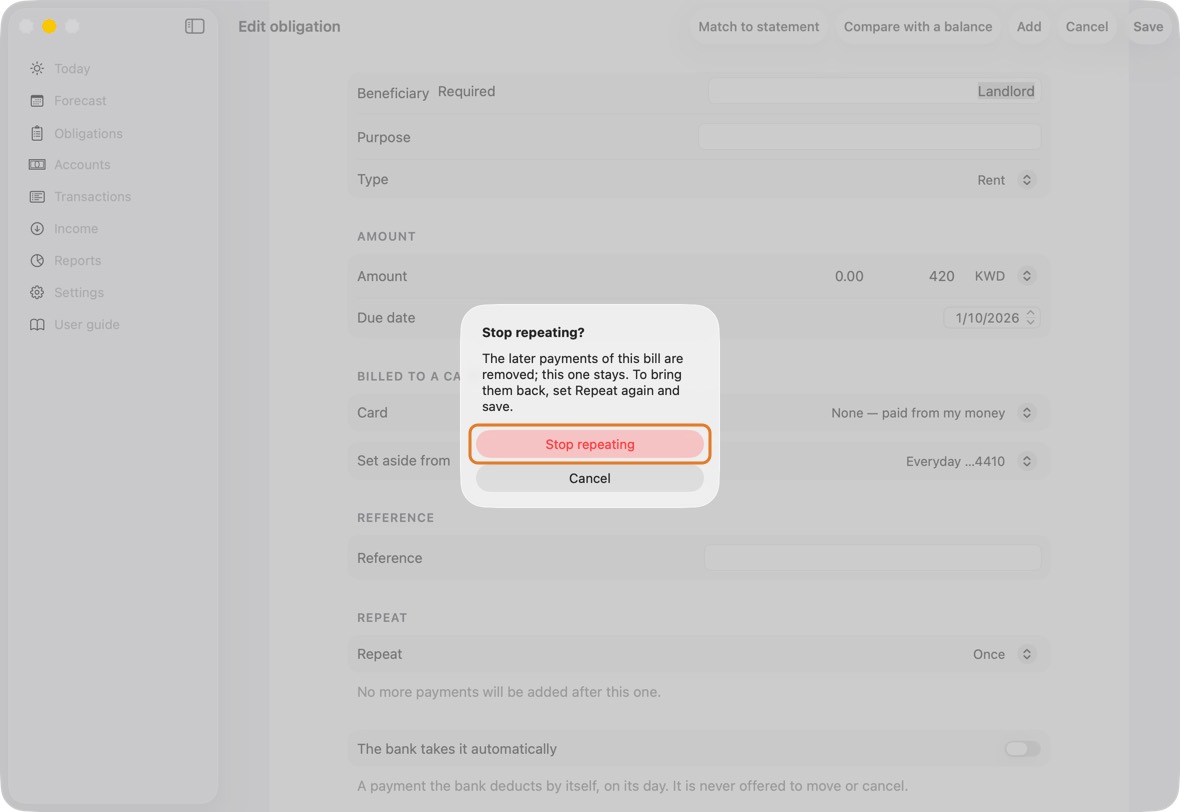Click the Edit obligation title
The height and width of the screenshot is (812, 1180).
tap(289, 26)
